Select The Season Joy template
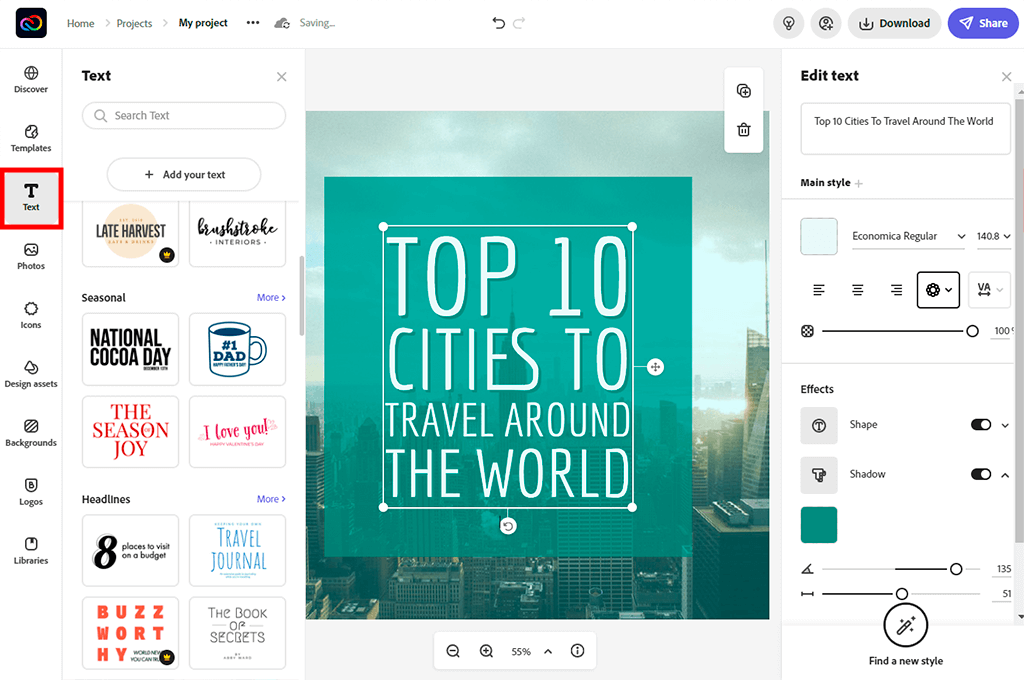 click(131, 432)
